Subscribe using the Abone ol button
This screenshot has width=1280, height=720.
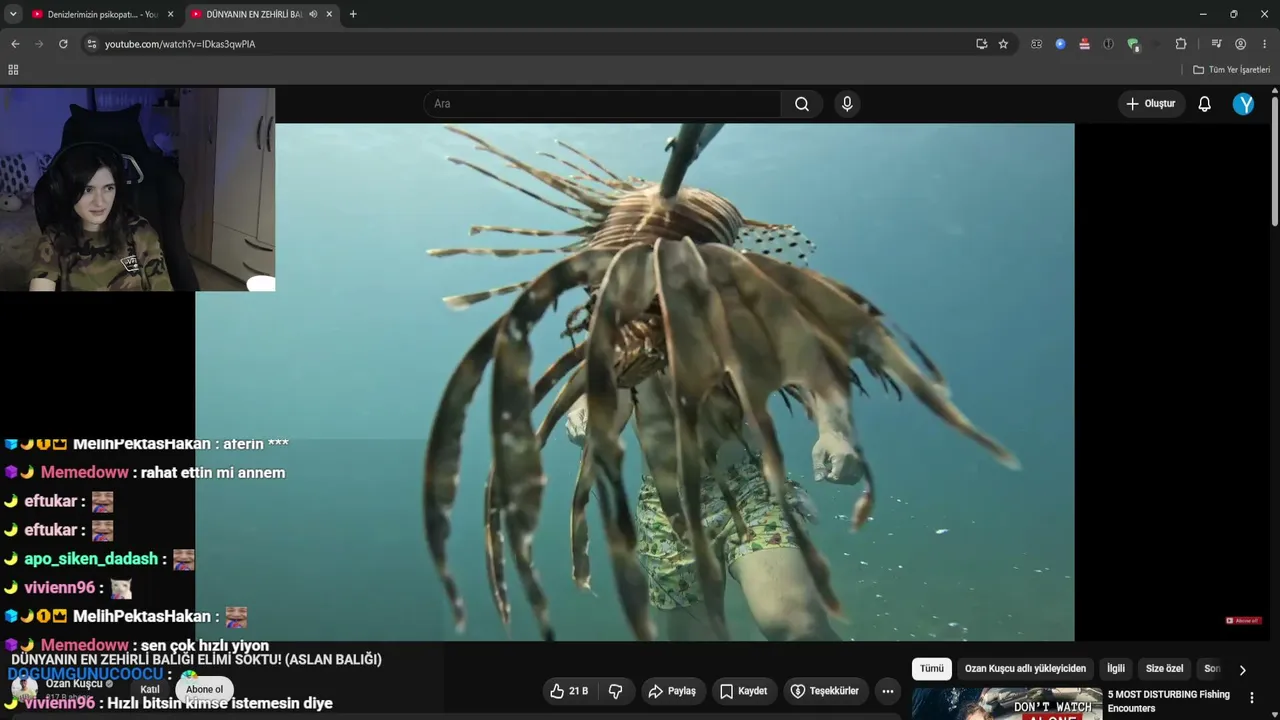[204, 689]
